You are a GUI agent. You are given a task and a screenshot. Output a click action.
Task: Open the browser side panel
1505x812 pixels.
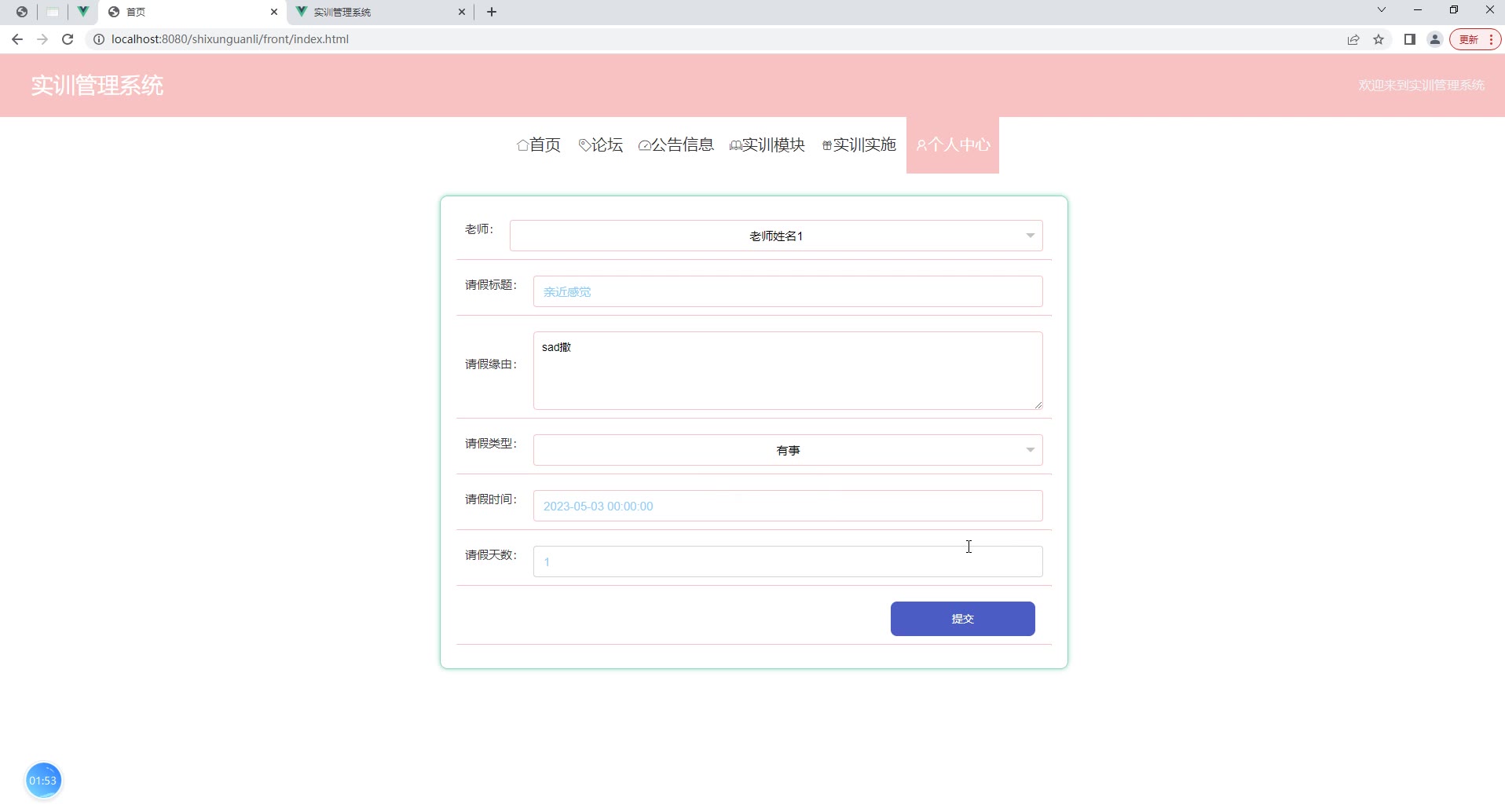coord(1410,39)
